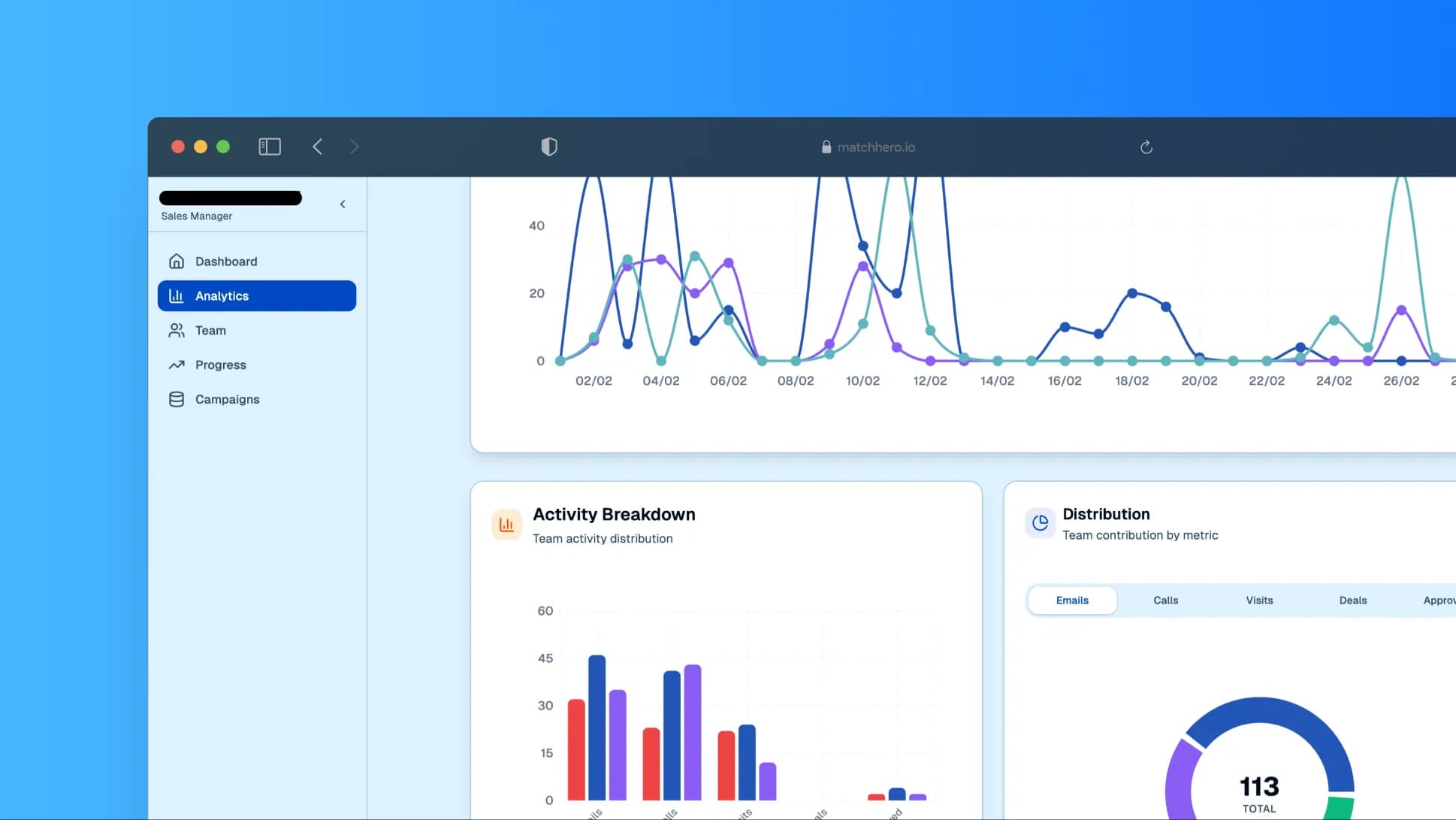Click the Team people icon
This screenshot has width=1456, height=820.
point(177,331)
